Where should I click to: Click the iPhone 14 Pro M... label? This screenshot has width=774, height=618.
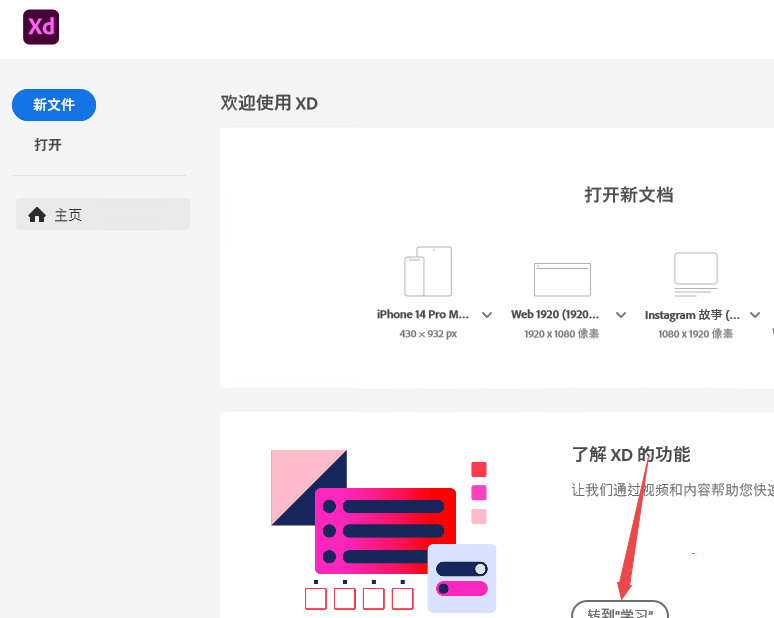pyautogui.click(x=423, y=314)
